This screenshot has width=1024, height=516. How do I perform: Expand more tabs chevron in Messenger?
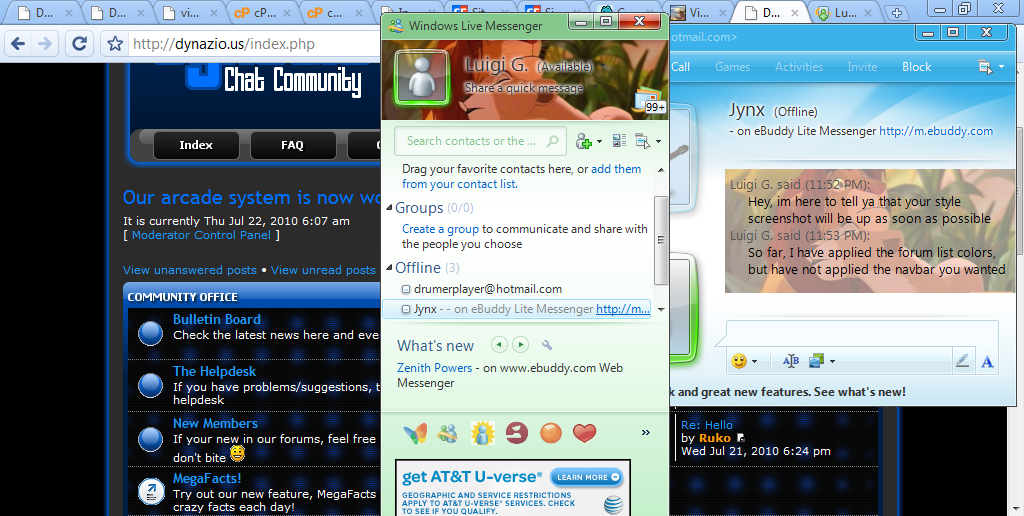coord(646,433)
